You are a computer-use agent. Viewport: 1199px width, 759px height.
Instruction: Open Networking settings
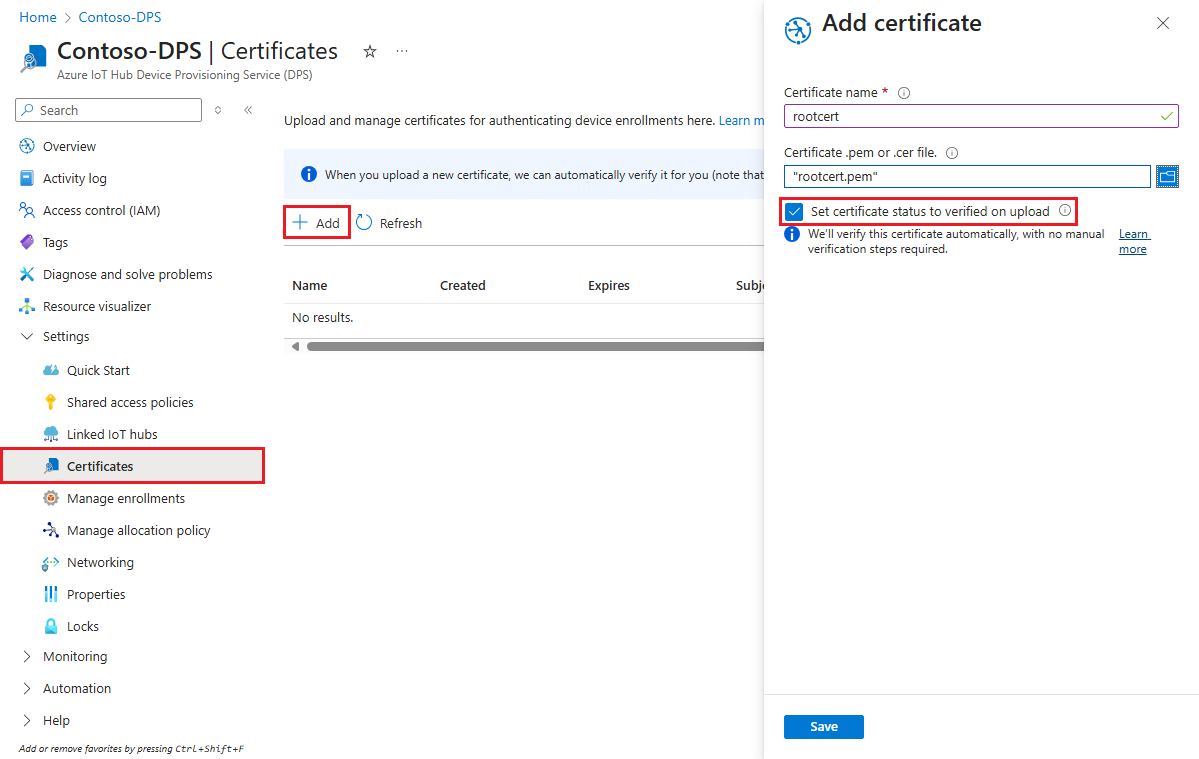[100, 562]
